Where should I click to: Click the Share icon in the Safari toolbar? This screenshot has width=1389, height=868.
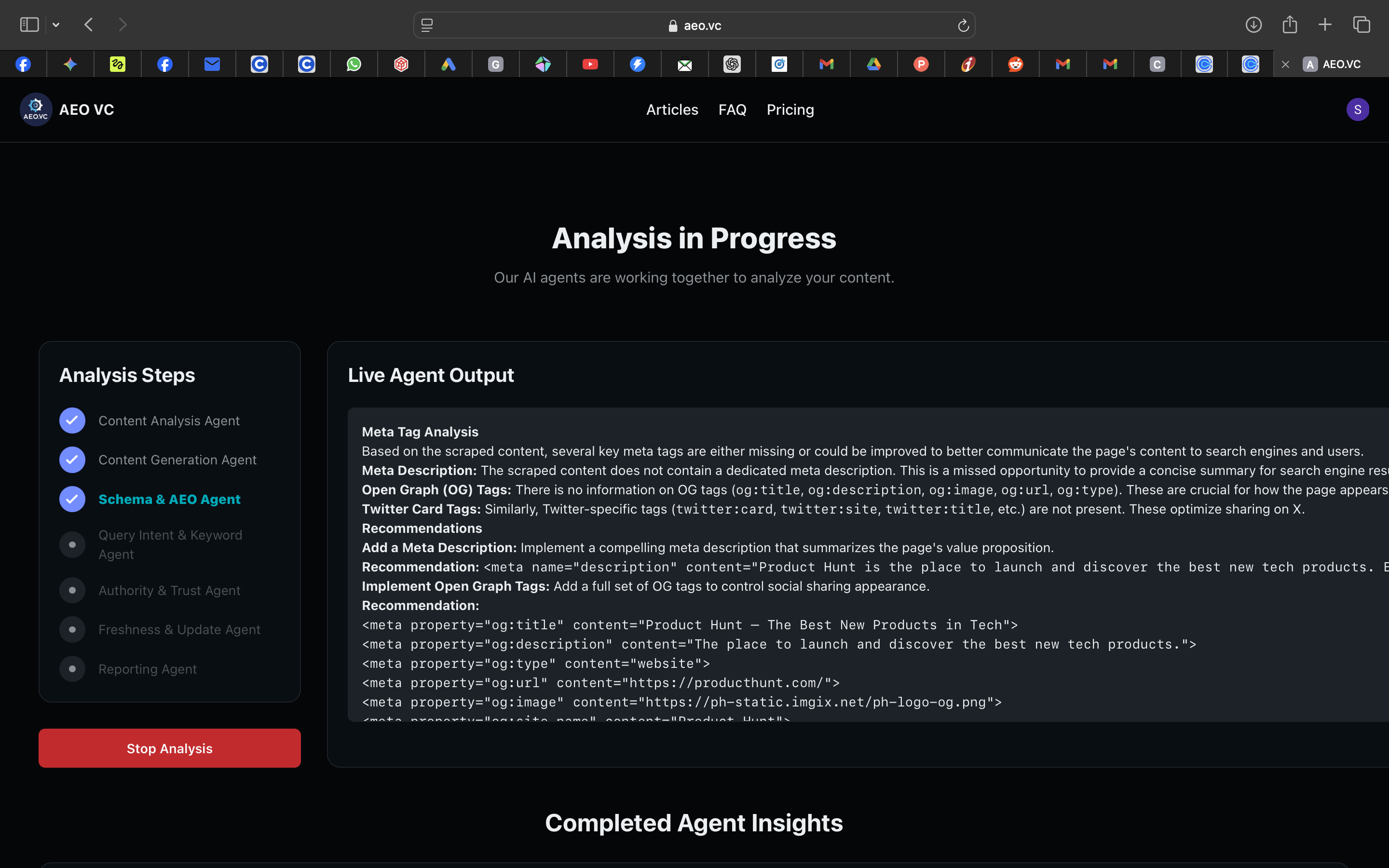point(1290,25)
